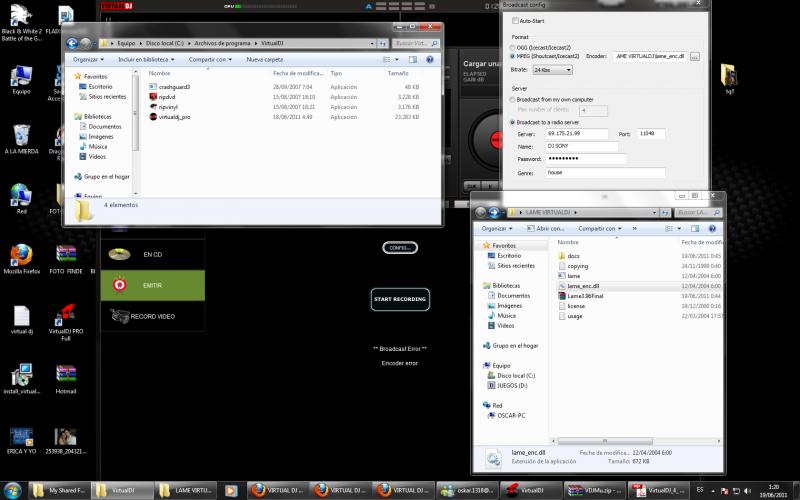800x500 pixels.
Task: Select the crashguard3 application file
Action: (174, 87)
